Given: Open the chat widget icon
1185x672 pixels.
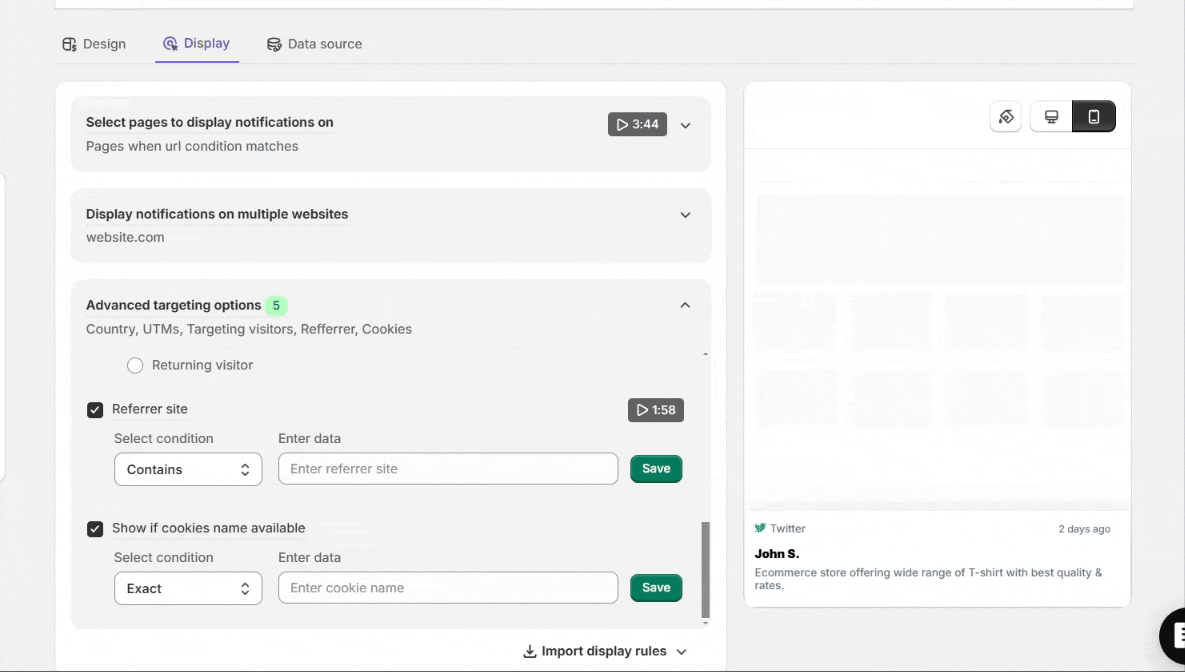Looking at the screenshot, I should click(x=1175, y=634).
